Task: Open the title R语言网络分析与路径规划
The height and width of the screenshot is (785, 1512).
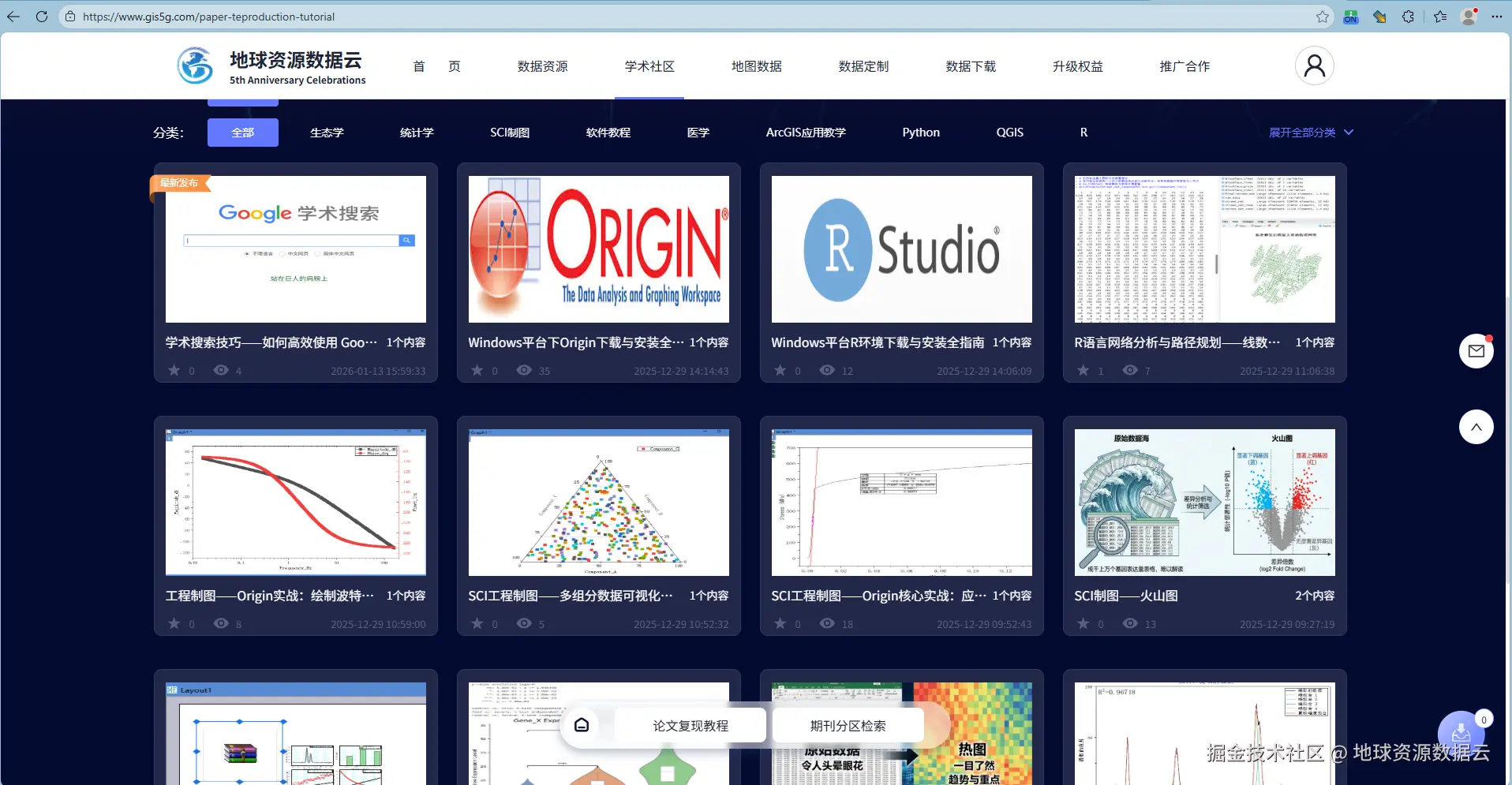Action: point(1177,342)
